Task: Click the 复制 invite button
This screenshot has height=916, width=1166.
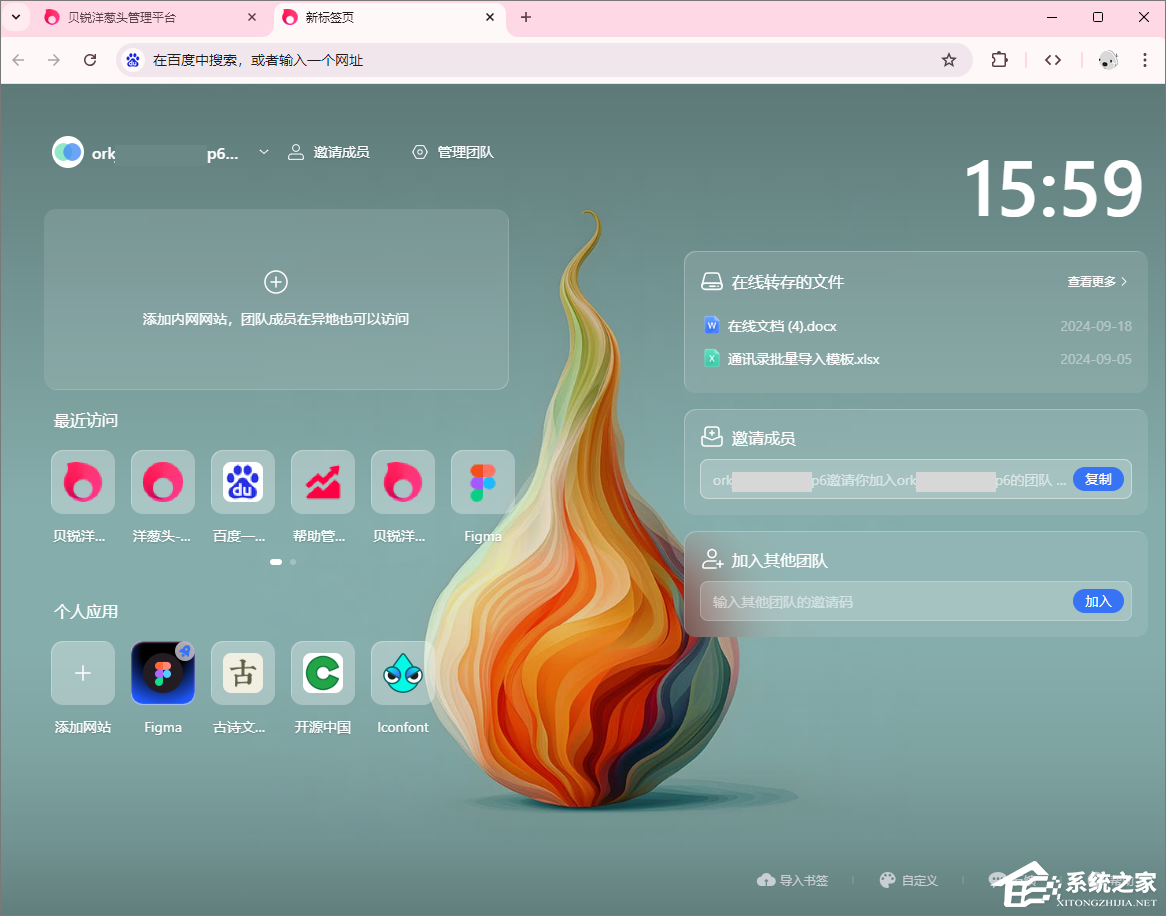Action: pos(1098,479)
